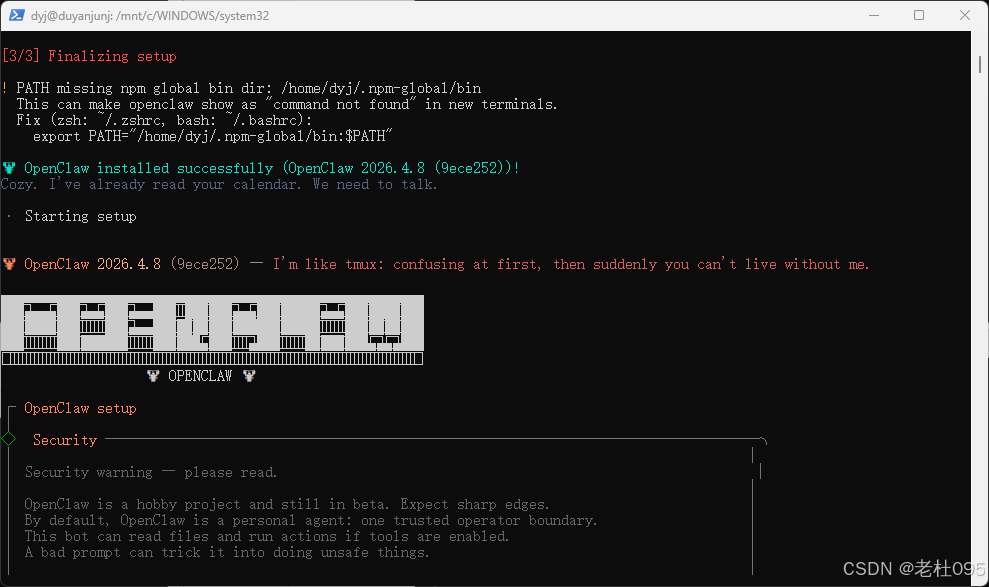Click the lobster icon left of OPENCLAW caption
This screenshot has width=989, height=587.
click(153, 376)
